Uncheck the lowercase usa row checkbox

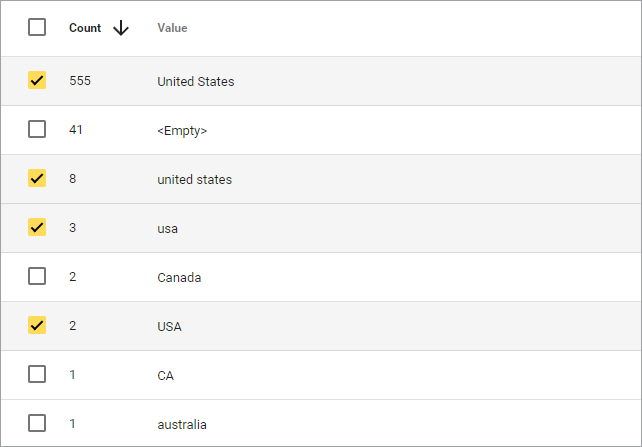click(x=37, y=228)
